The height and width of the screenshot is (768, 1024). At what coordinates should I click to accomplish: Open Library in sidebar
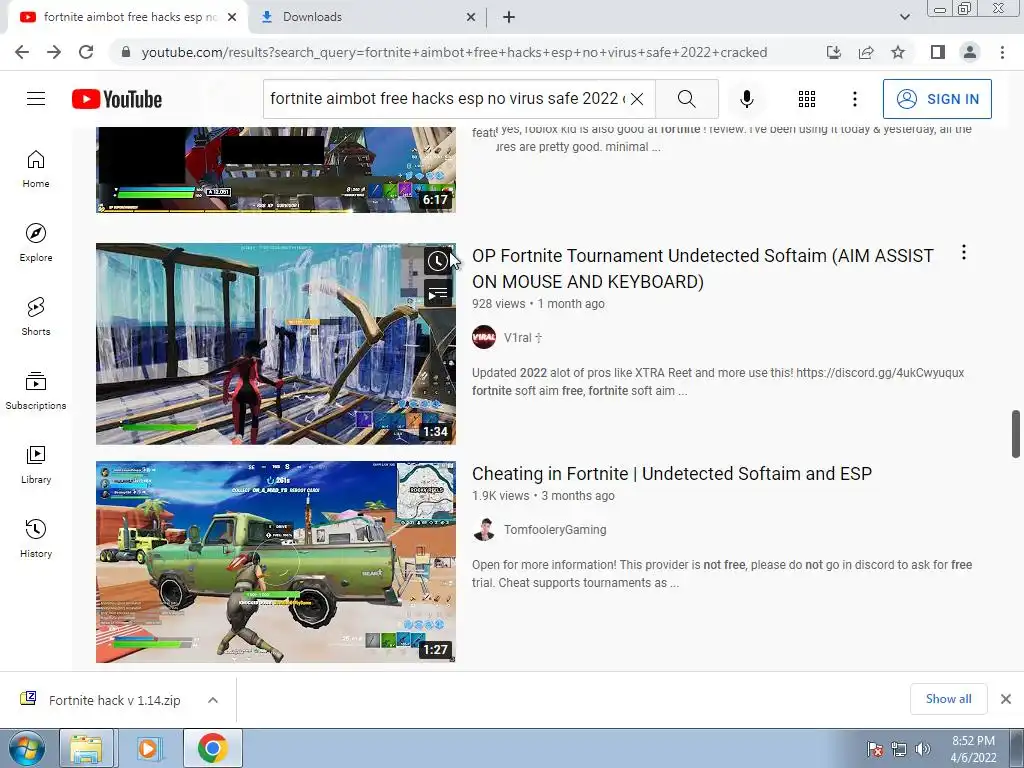[36, 464]
